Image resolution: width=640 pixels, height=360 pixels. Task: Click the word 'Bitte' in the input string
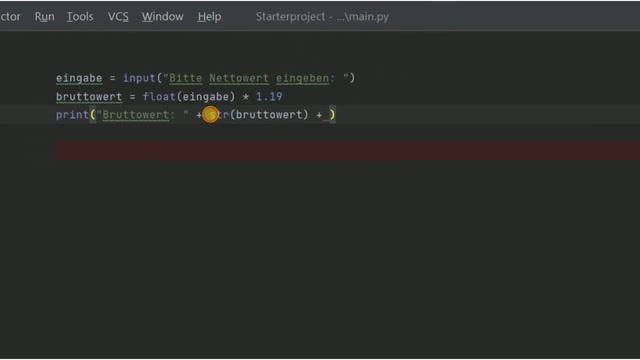186,78
